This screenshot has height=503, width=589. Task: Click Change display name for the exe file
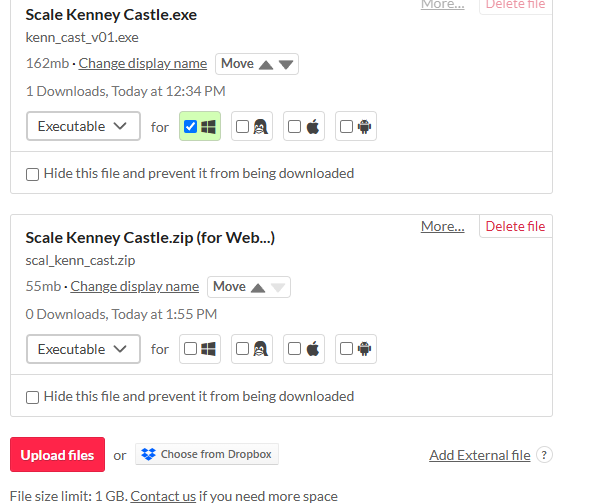(x=143, y=63)
